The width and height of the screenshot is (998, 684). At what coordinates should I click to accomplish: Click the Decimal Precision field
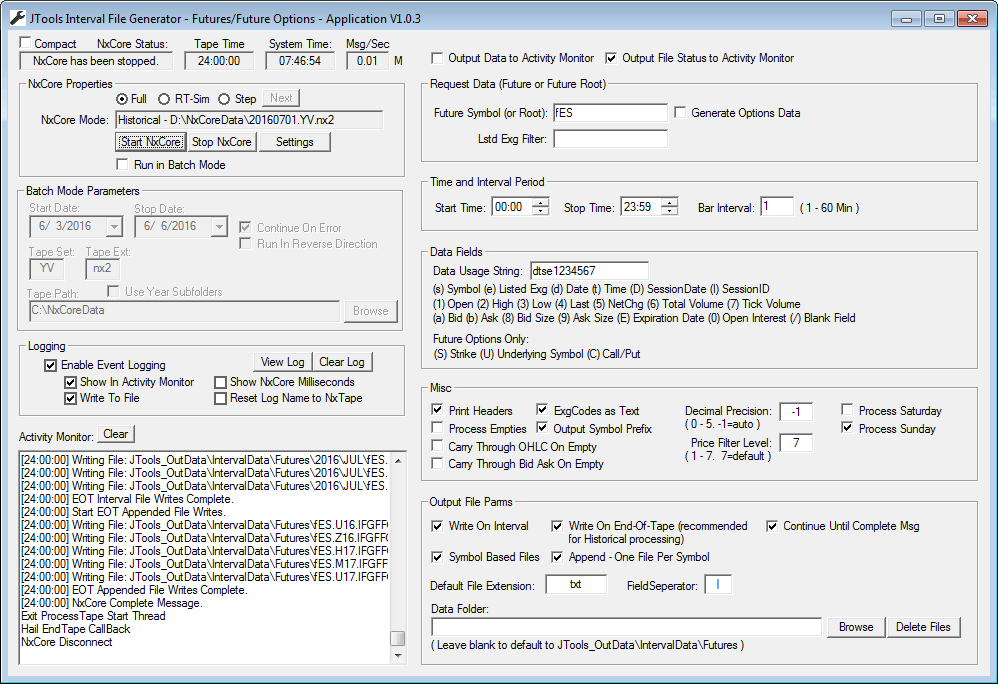pyautogui.click(x=796, y=412)
